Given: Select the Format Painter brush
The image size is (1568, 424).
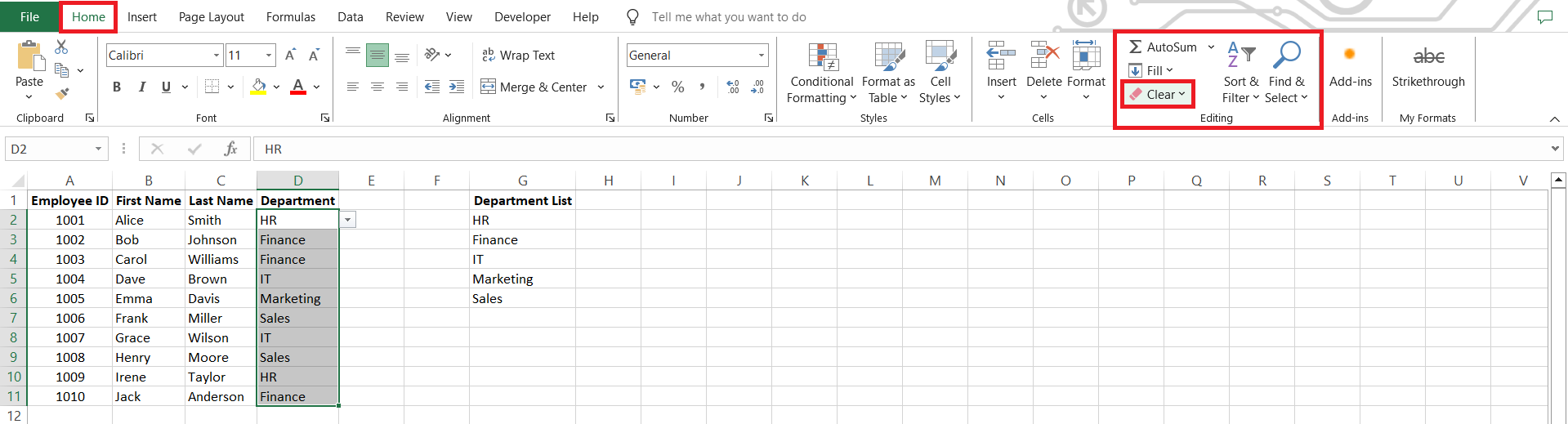Looking at the screenshot, I should [62, 93].
